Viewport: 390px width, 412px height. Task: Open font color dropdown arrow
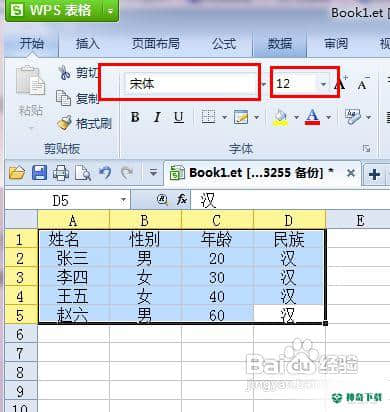coord(329,117)
